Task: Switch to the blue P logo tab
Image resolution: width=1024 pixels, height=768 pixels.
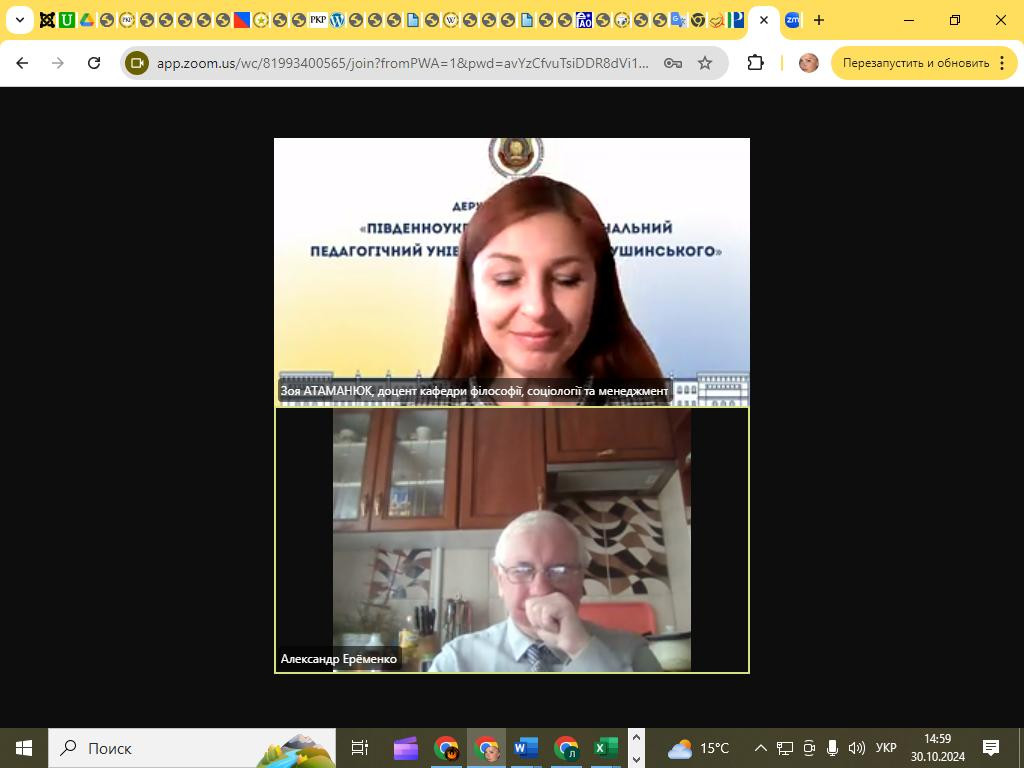Action: (x=737, y=20)
